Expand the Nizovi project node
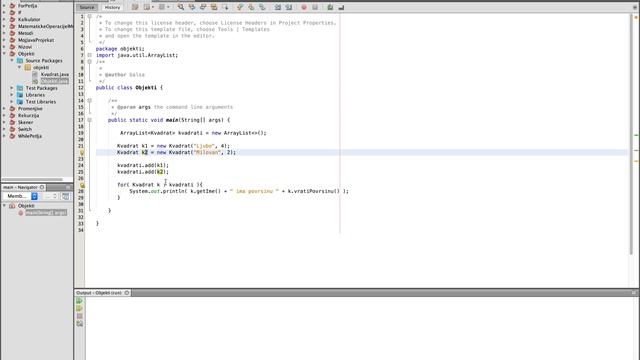 coord(4,47)
